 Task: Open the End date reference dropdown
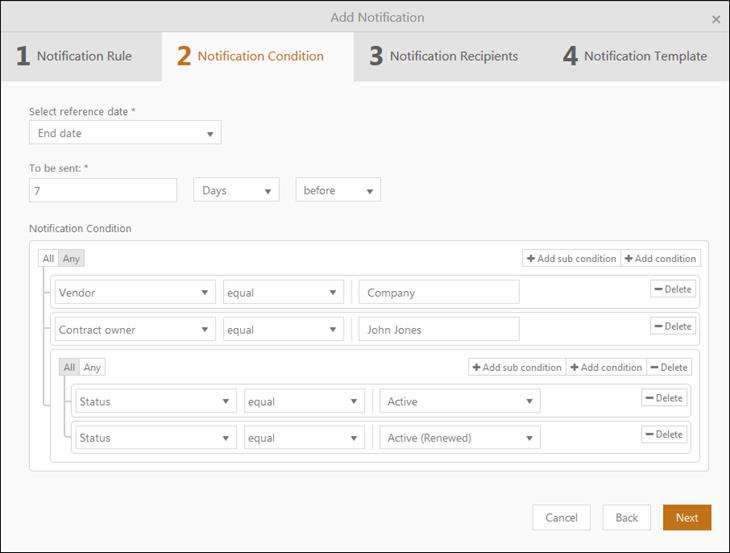coord(125,133)
